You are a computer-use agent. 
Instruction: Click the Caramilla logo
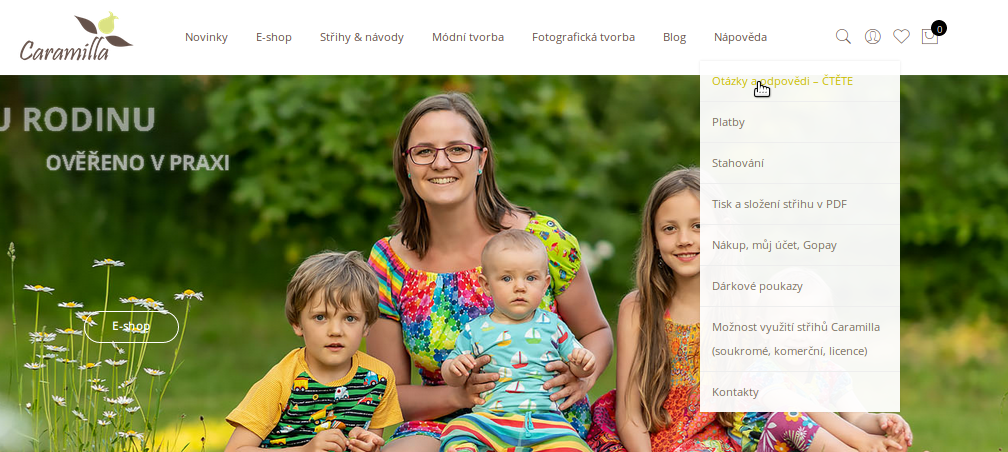click(76, 37)
